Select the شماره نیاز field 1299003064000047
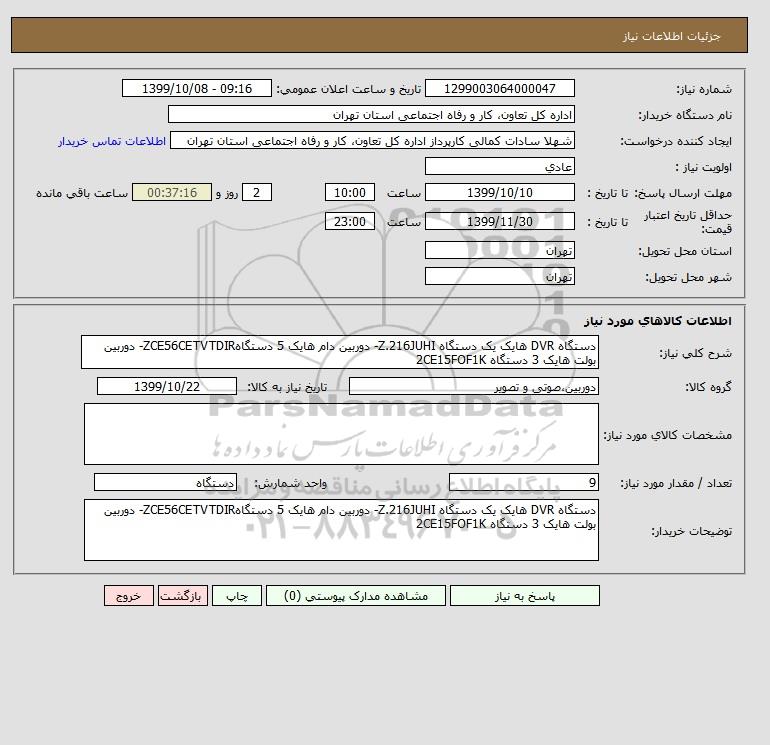 [x=499, y=89]
